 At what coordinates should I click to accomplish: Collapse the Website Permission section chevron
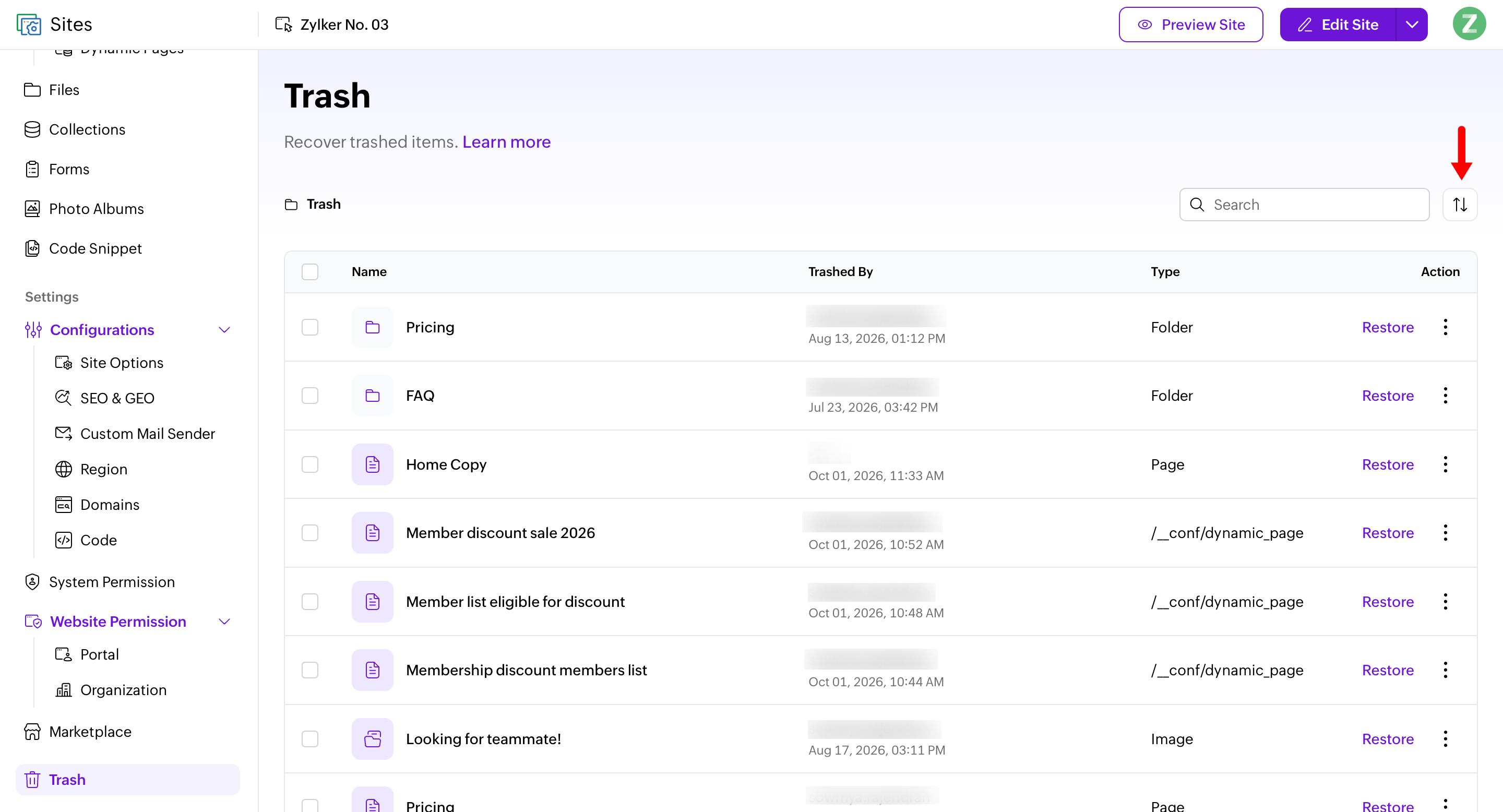point(224,622)
